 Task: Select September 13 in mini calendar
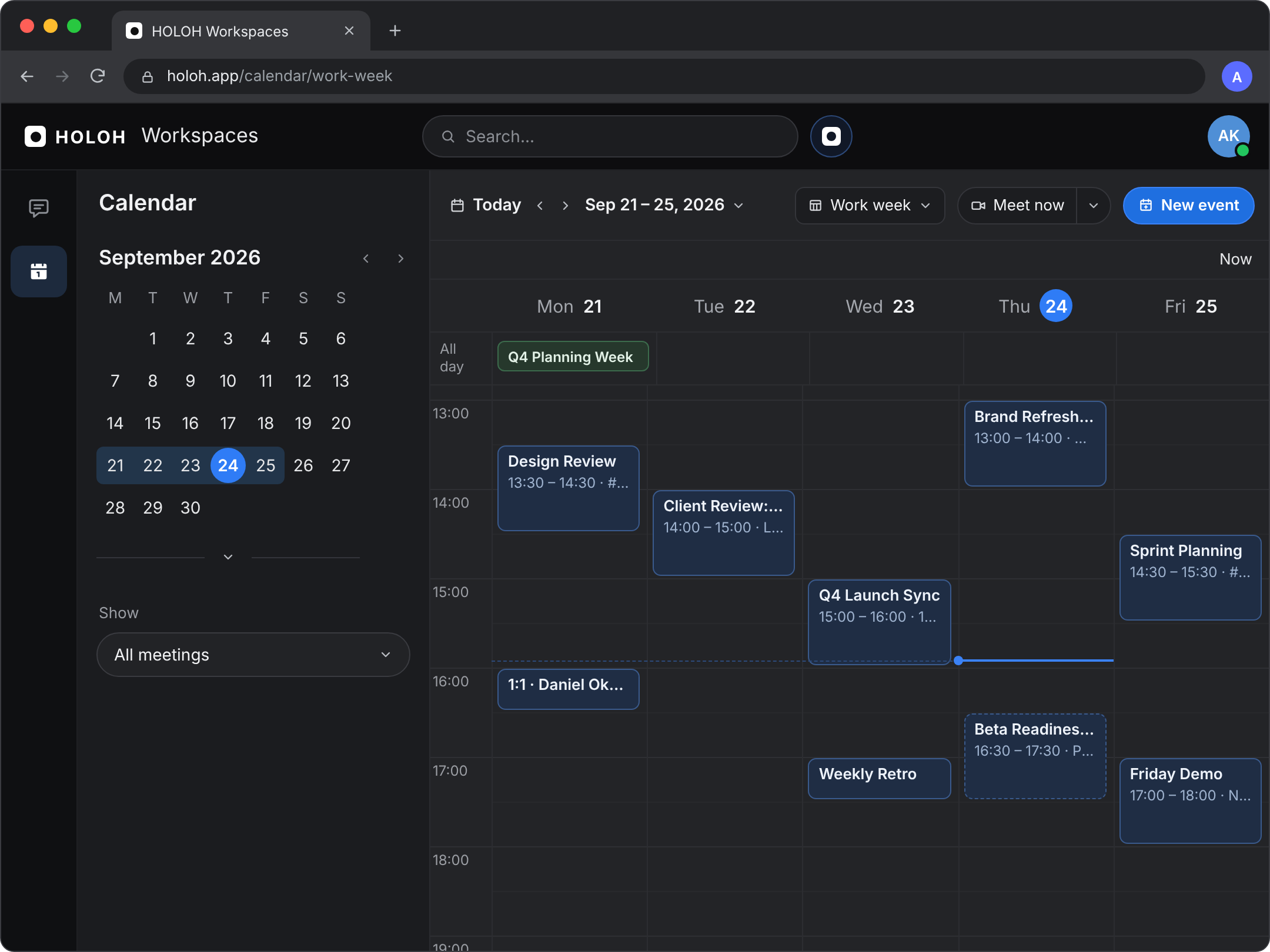pos(341,381)
